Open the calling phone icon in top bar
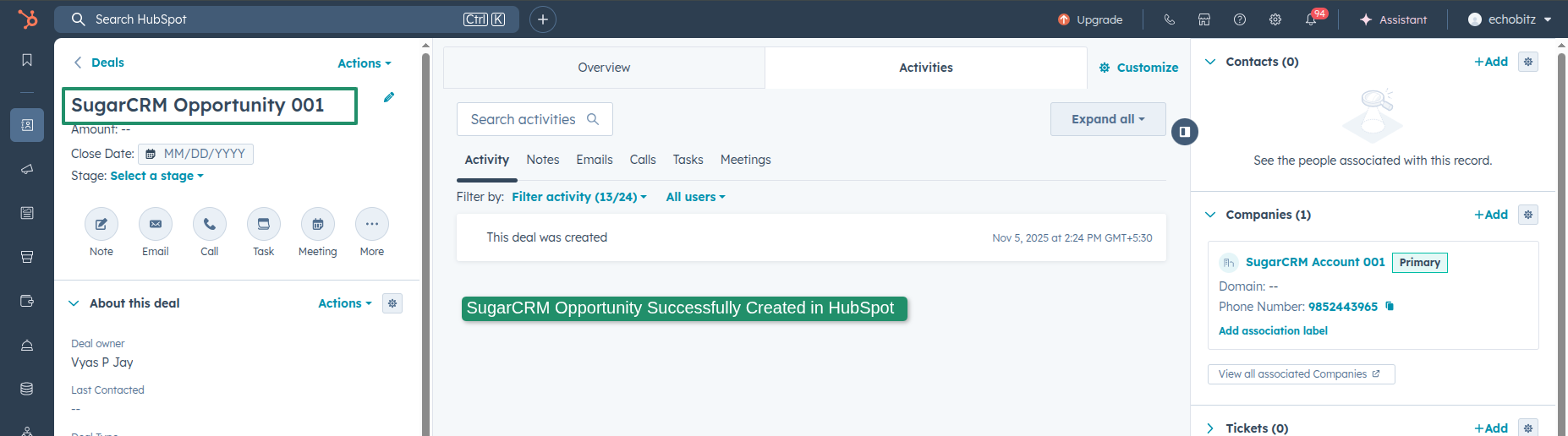Screen dimensions: 1568x436 tap(1169, 19)
